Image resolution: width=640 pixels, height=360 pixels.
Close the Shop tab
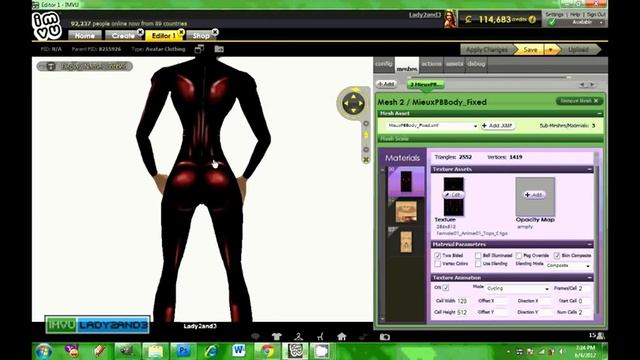215,31
